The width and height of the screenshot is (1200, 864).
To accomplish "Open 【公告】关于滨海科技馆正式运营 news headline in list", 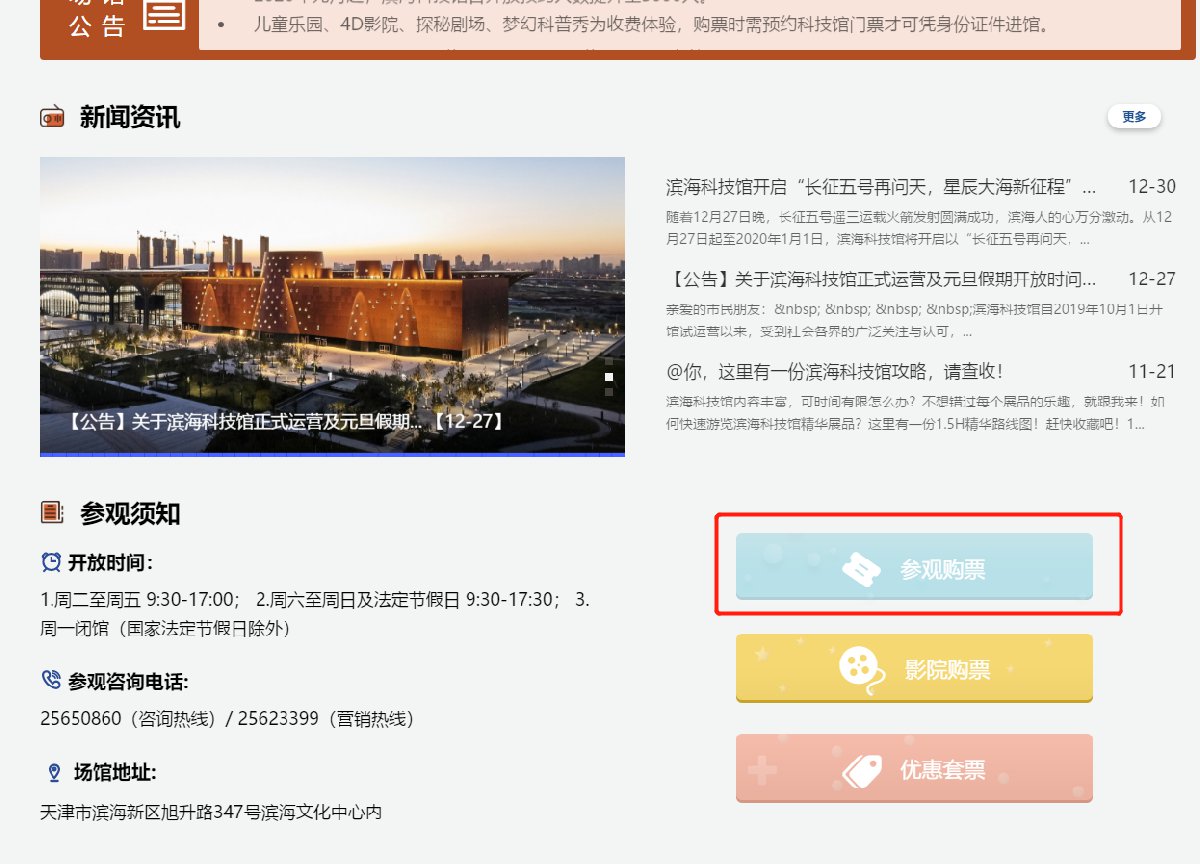I will tap(881, 278).
